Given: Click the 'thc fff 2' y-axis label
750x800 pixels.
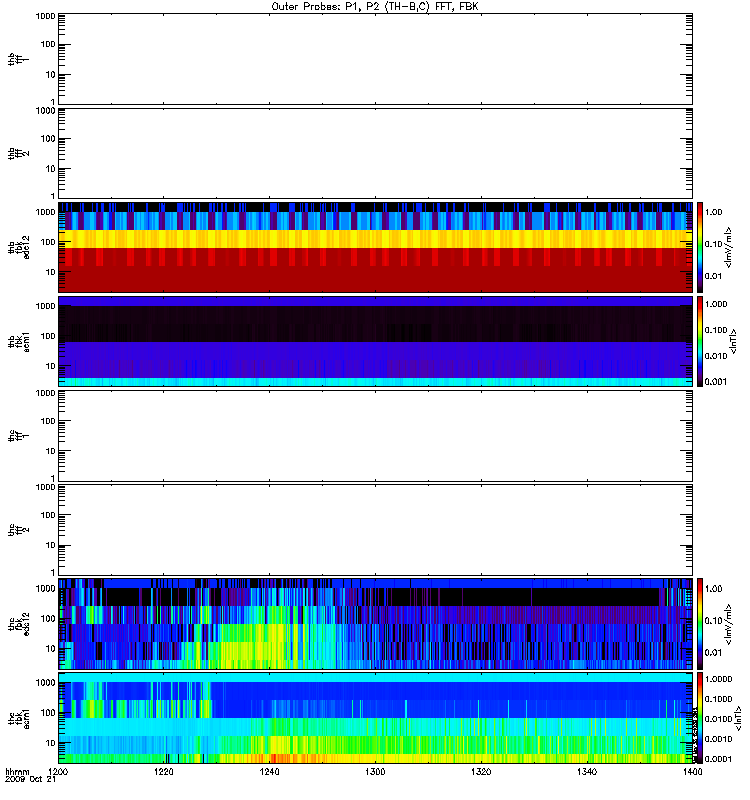Looking at the screenshot, I should click(18, 530).
